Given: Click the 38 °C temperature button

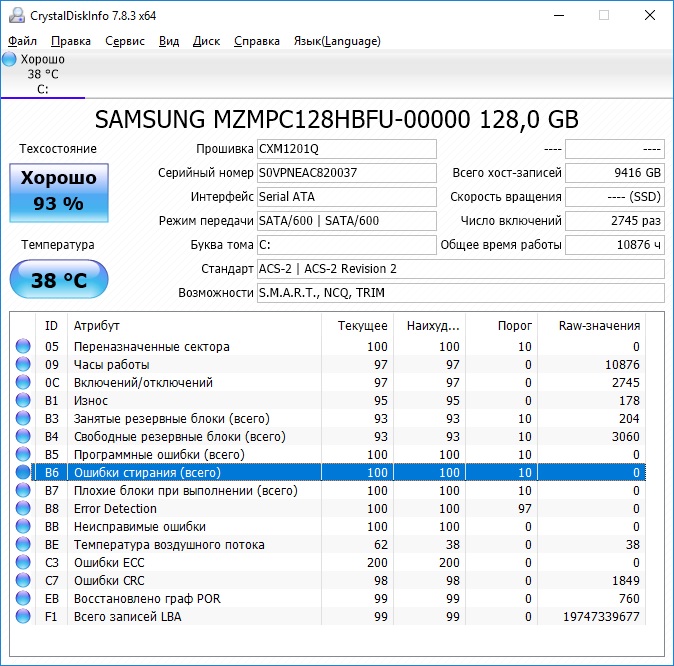Looking at the screenshot, I should click(x=59, y=279).
